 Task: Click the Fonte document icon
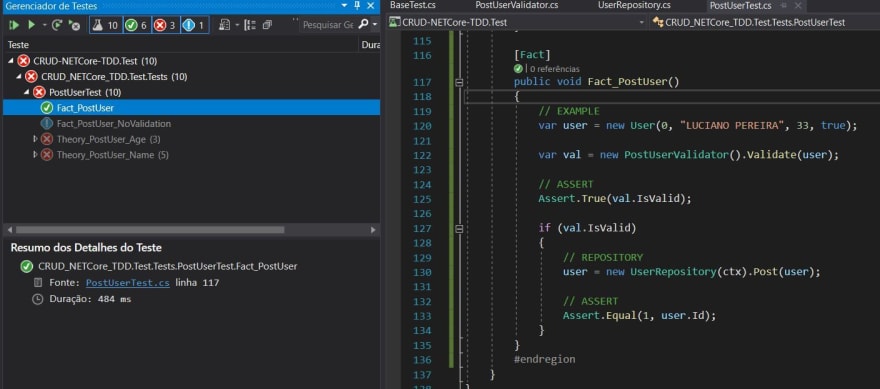tap(38, 283)
